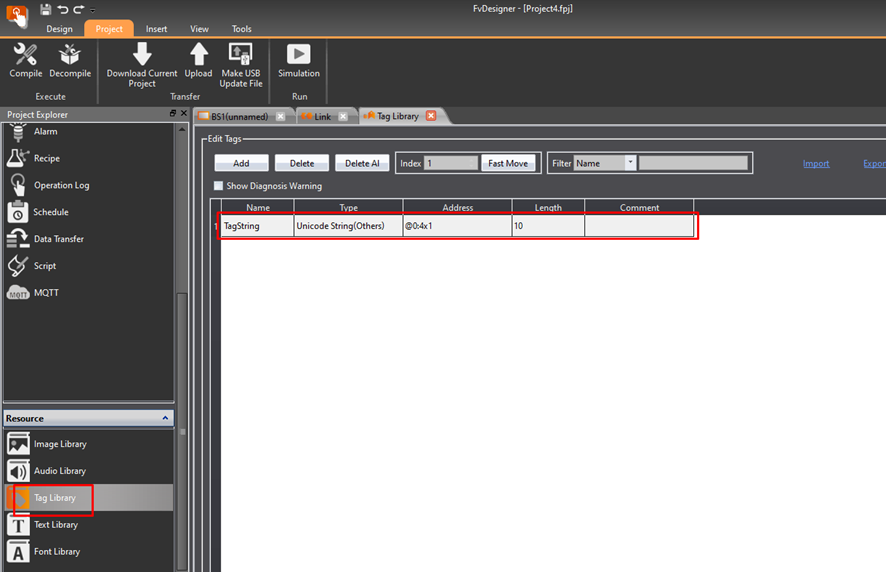Collapse the Resource panel section
This screenshot has width=886, height=572.
pyautogui.click(x=166, y=418)
